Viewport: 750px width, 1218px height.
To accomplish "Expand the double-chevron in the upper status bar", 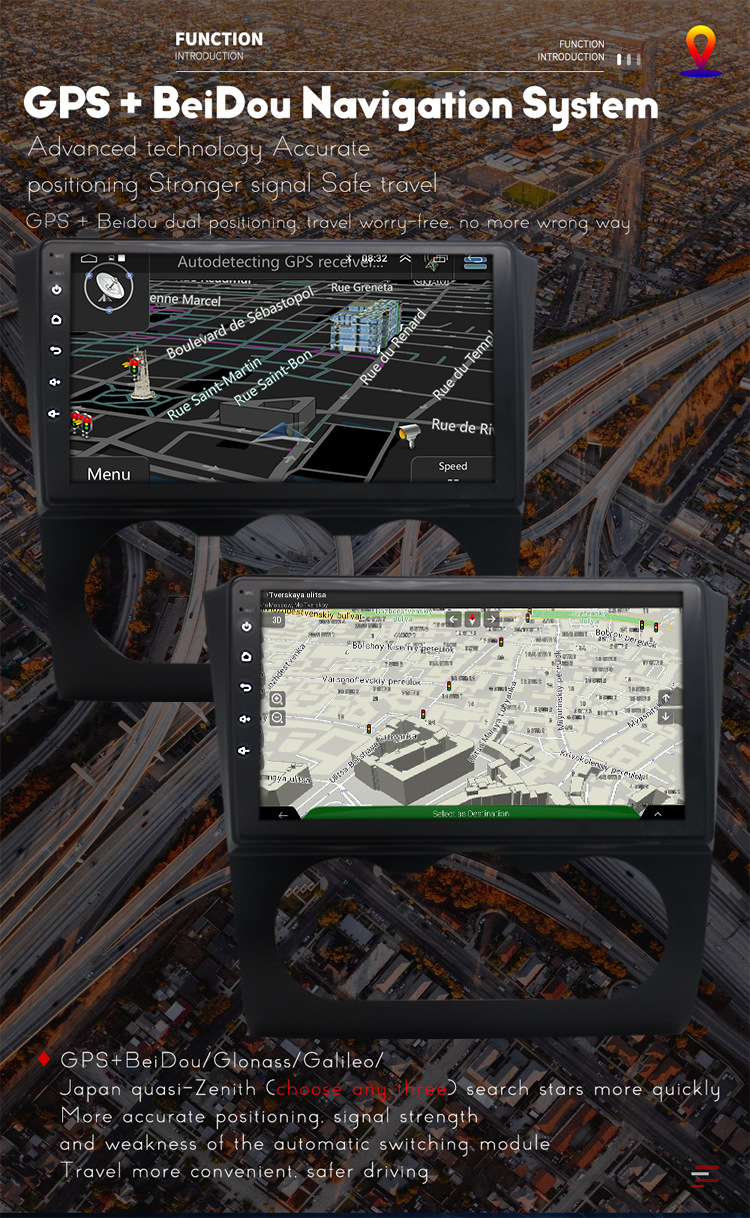I will pos(405,259).
